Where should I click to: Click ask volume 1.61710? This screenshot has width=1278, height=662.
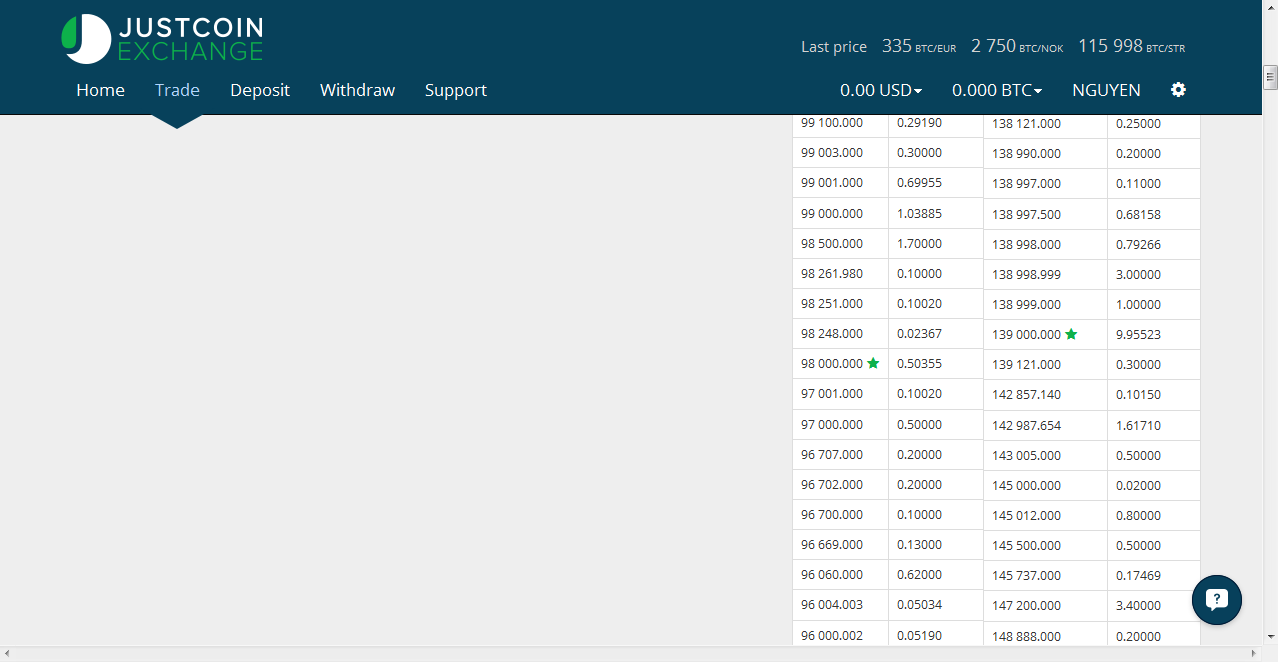point(1138,425)
